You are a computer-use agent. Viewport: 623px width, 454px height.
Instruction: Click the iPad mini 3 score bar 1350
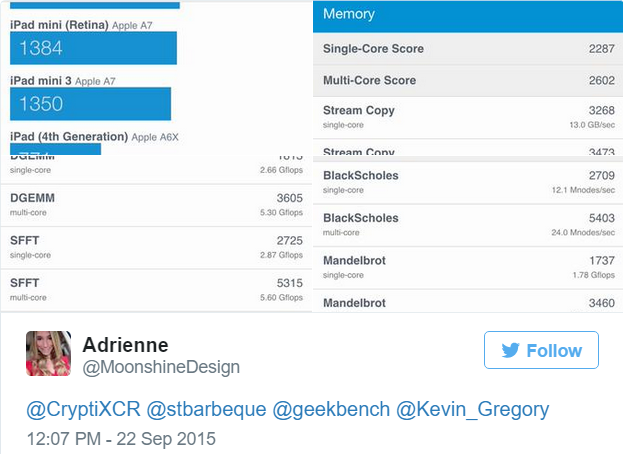[91, 104]
